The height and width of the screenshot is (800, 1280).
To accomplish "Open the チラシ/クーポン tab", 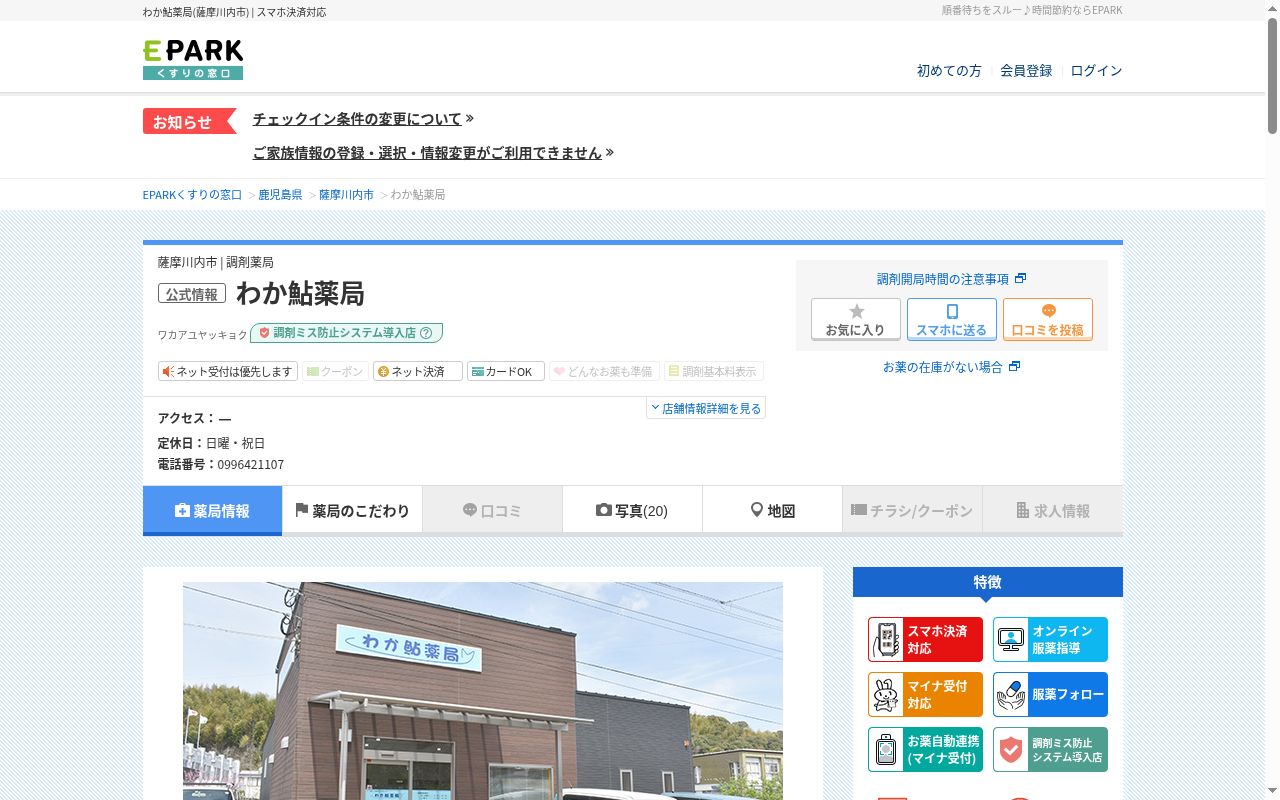I will [912, 511].
